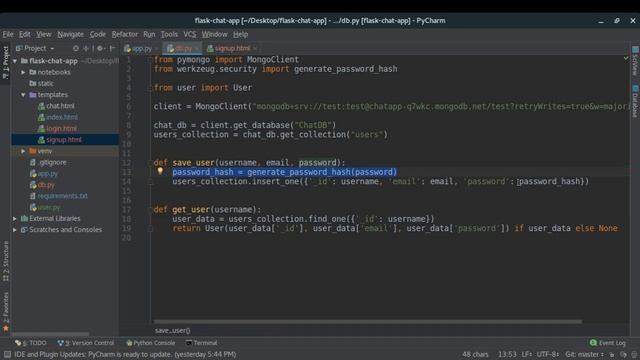Image resolution: width=640 pixels, height=360 pixels.
Task: Toggle the read-only lock icon
Action: point(611,354)
